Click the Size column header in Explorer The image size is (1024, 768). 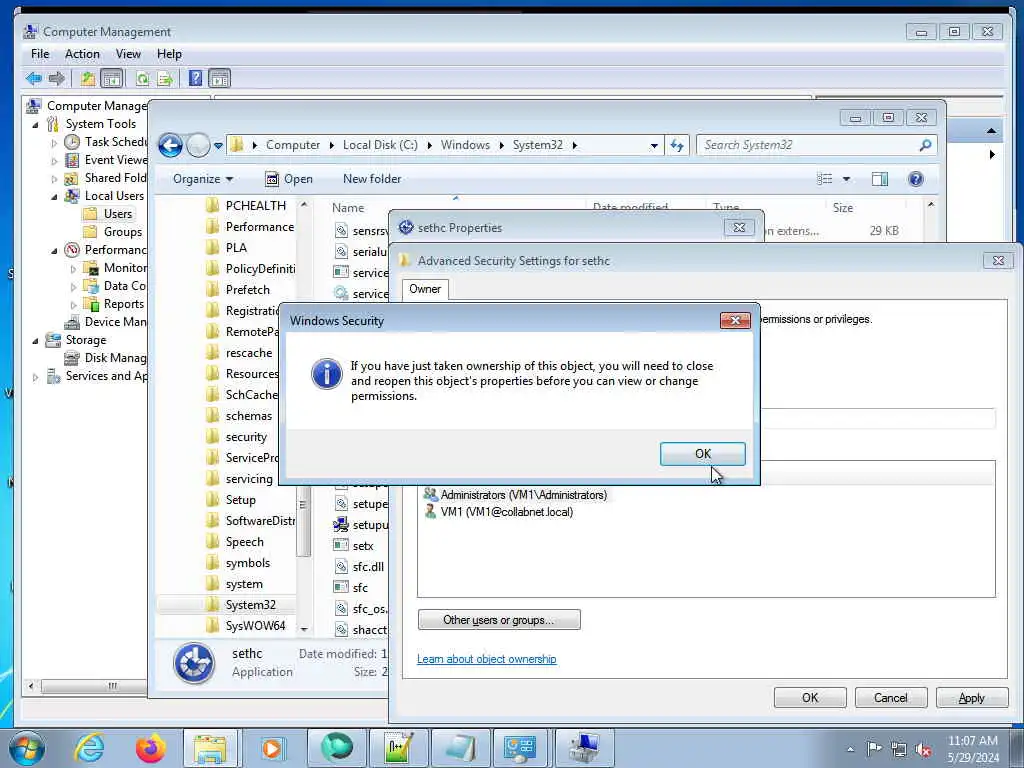click(842, 208)
